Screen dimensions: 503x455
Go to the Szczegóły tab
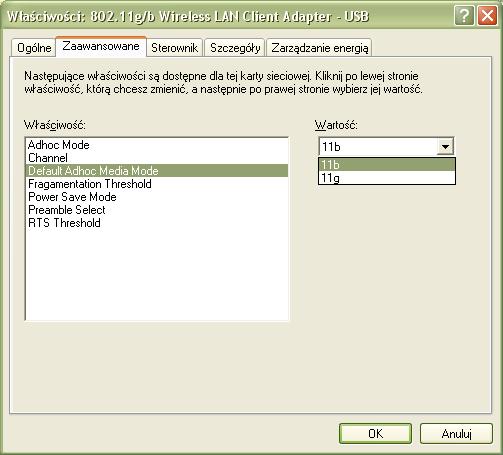click(235, 48)
